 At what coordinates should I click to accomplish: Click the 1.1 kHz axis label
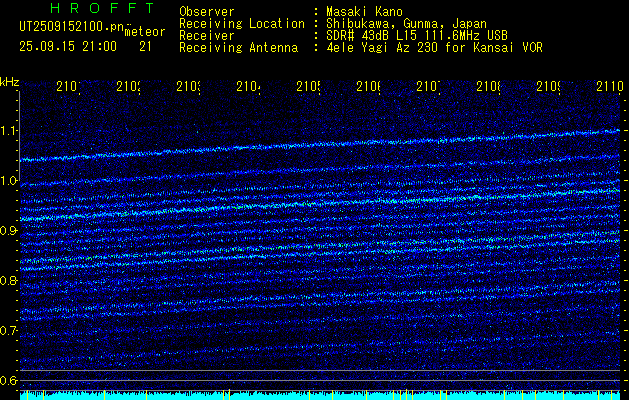pyautogui.click(x=9, y=131)
